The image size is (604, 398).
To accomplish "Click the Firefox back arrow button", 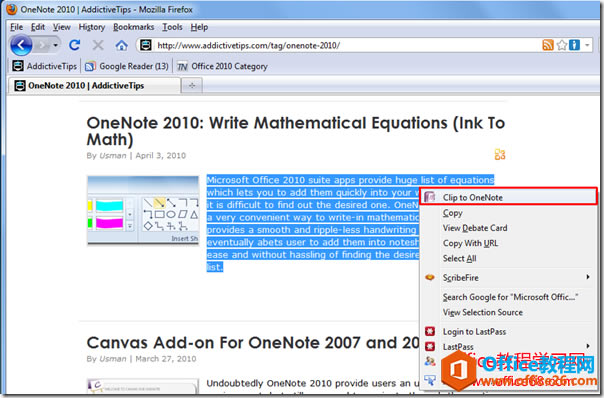I will 21,45.
